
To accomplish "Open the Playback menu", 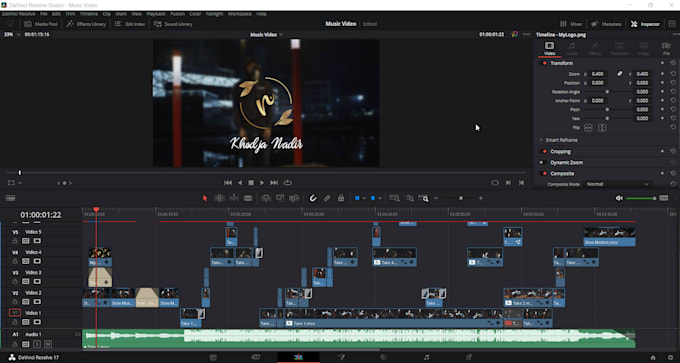I will tap(156, 14).
